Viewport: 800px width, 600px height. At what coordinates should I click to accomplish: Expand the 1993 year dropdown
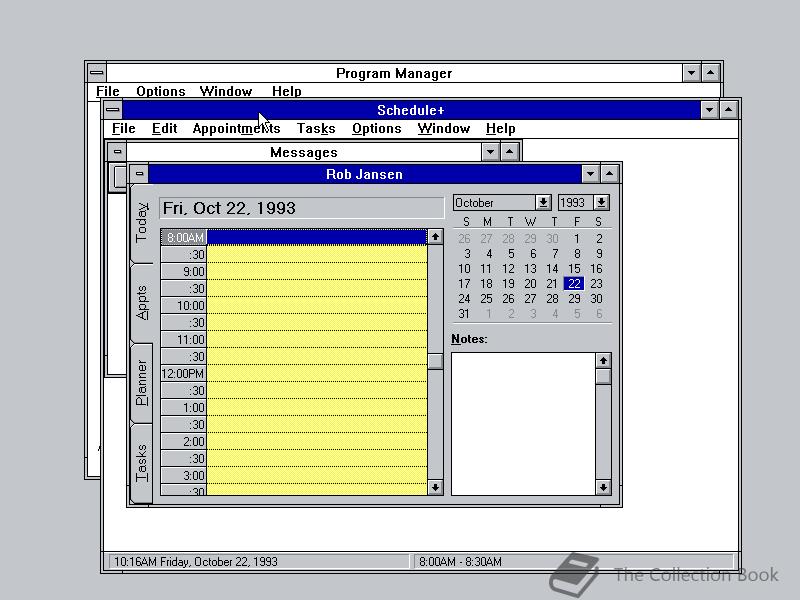(x=602, y=203)
